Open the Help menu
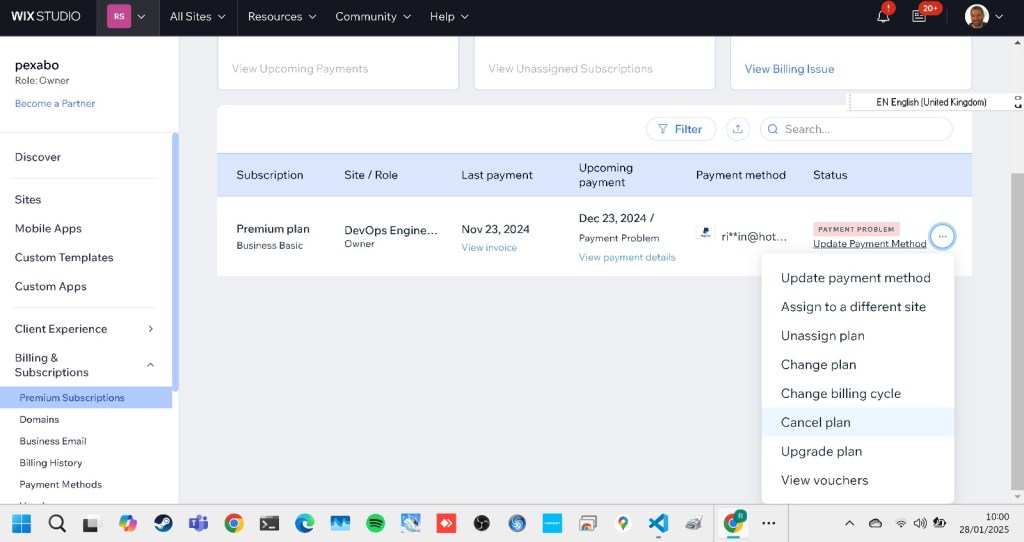The height and width of the screenshot is (542, 1024). [x=449, y=17]
